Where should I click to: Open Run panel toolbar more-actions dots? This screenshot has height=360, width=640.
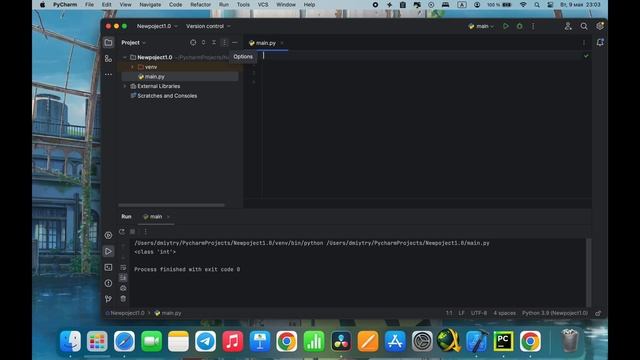145,231
